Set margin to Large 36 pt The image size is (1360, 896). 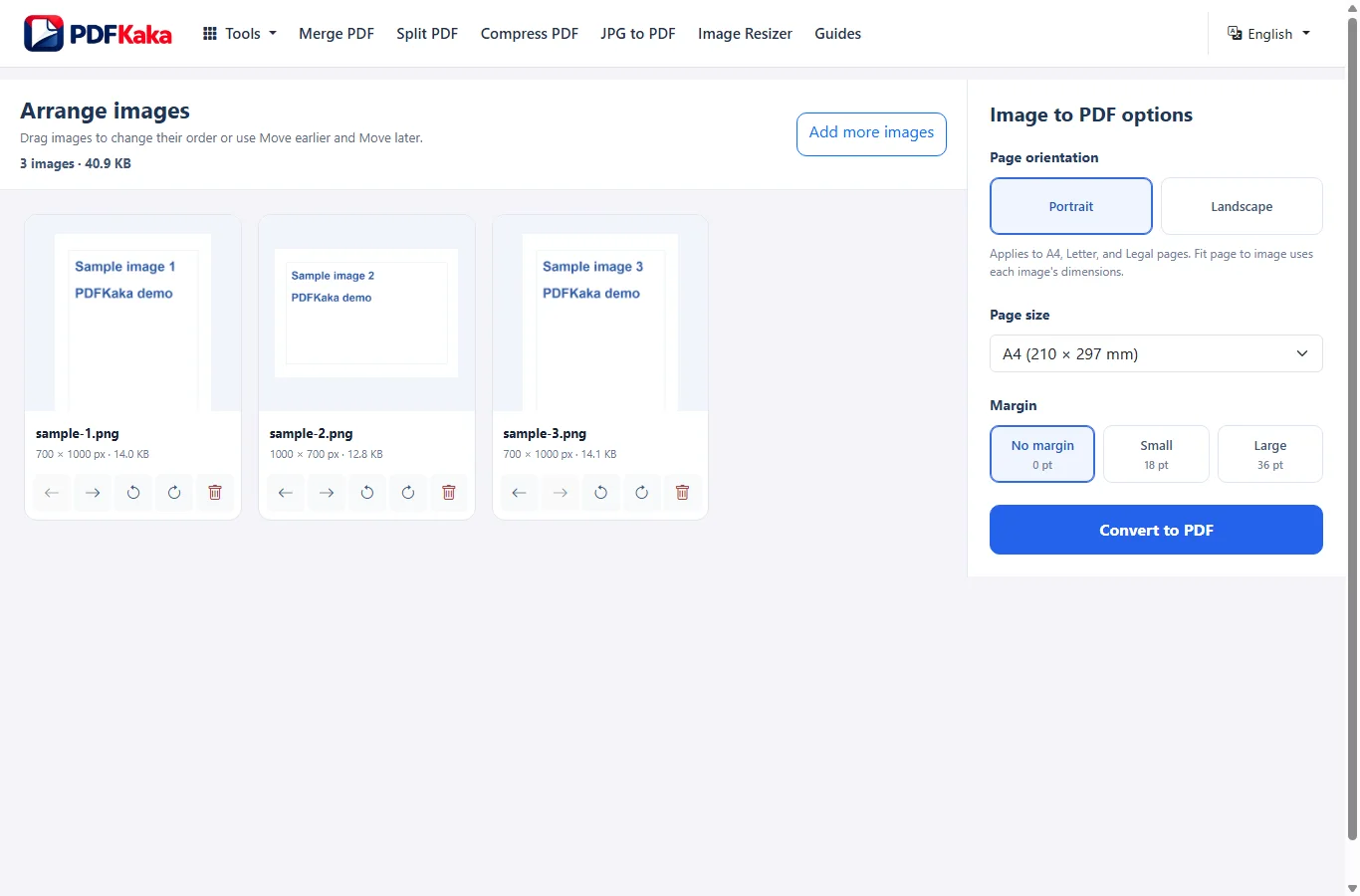tap(1270, 454)
